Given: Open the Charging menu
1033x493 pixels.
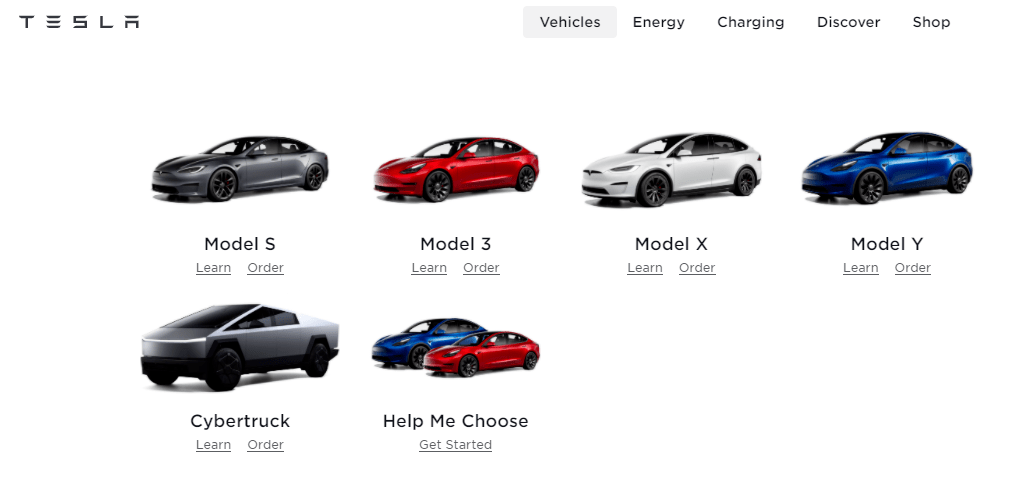Looking at the screenshot, I should [x=750, y=22].
